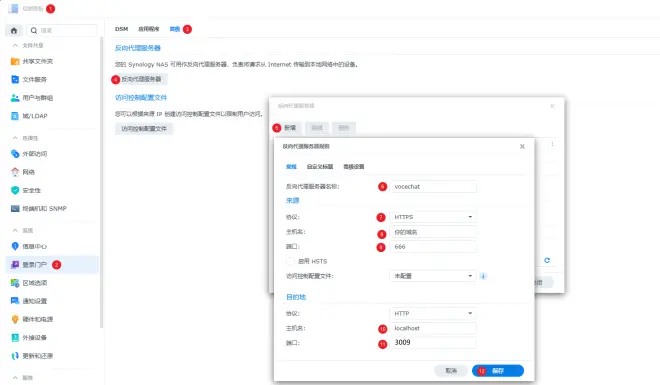Image resolution: width=660 pixels, height=385 pixels.
Task: Click the destination port field showing 3009
Action: [433, 343]
